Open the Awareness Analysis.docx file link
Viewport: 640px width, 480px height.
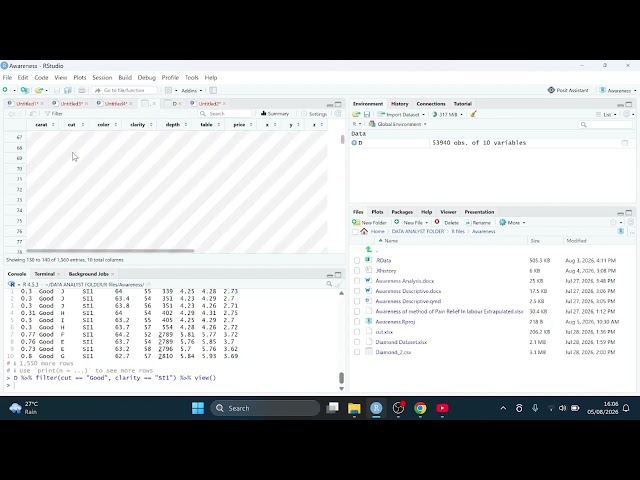click(x=404, y=281)
